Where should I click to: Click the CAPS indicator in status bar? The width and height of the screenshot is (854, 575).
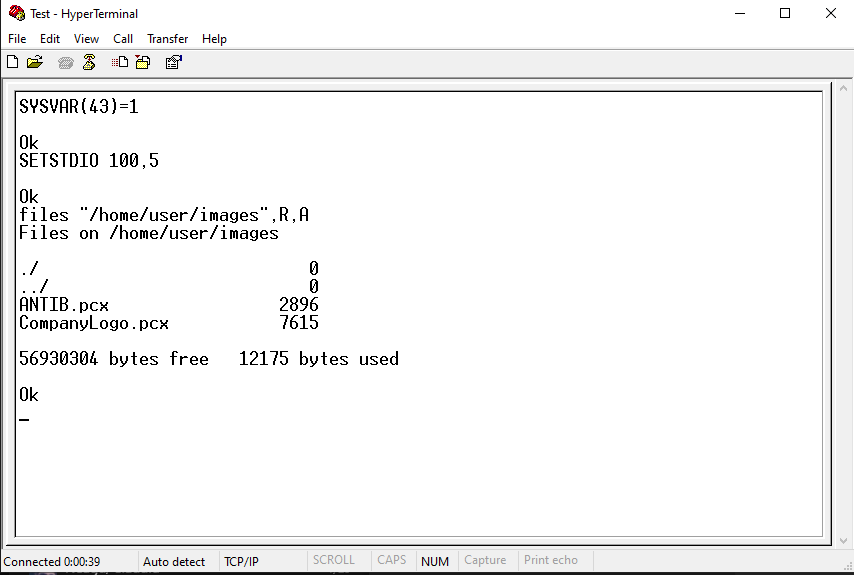pos(392,560)
